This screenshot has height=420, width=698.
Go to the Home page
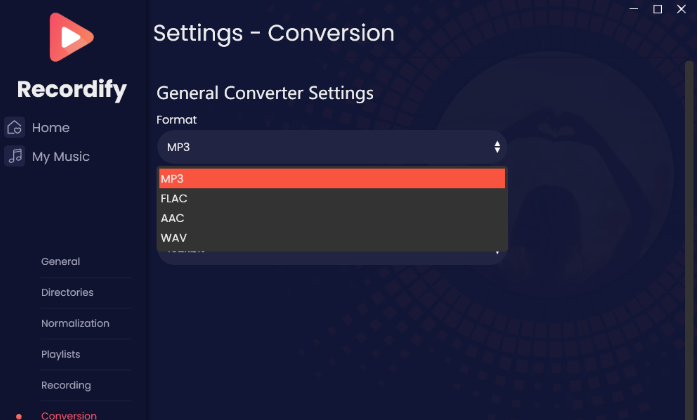tap(51, 128)
